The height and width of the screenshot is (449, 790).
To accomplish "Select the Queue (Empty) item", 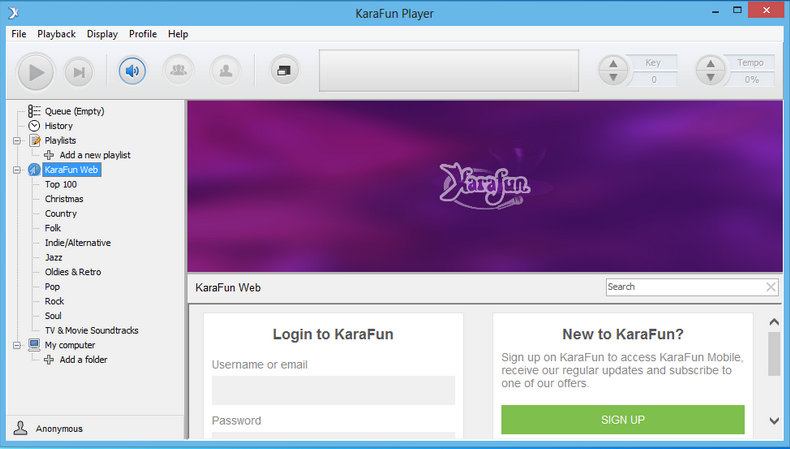I will (74, 111).
